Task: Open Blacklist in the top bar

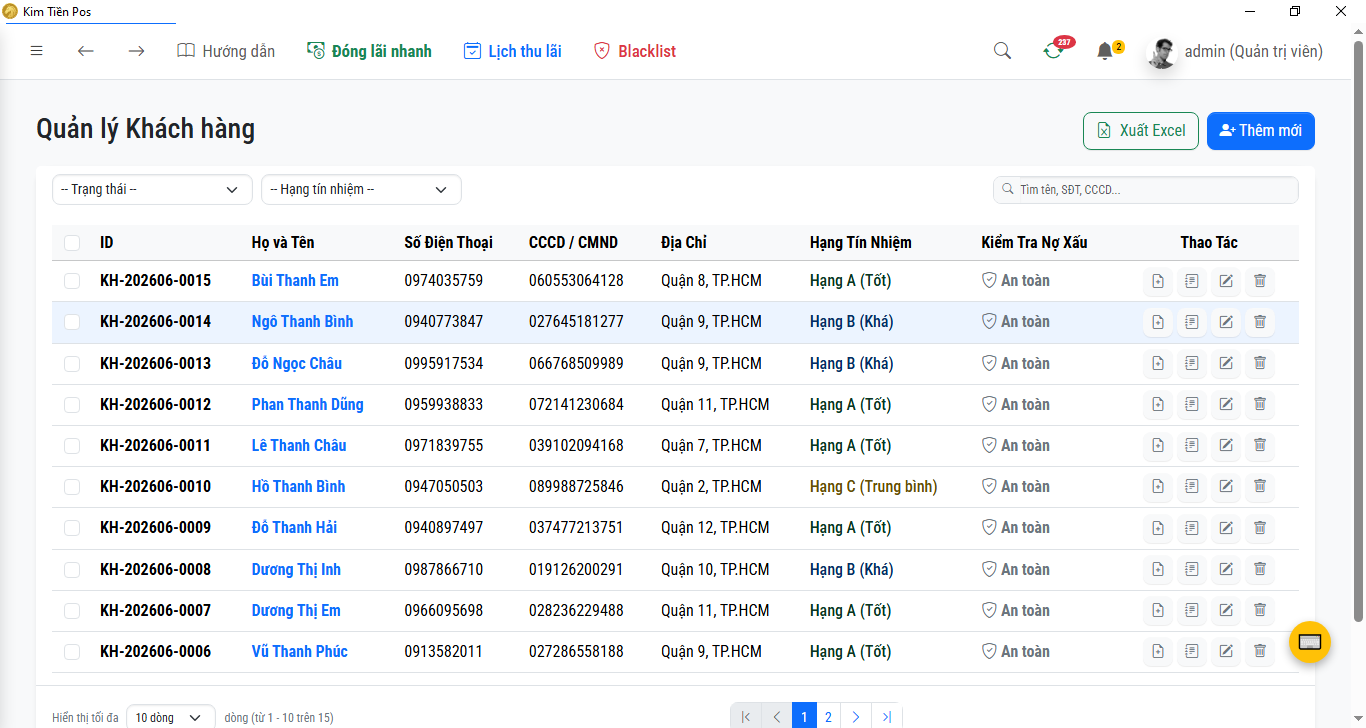Action: (635, 51)
